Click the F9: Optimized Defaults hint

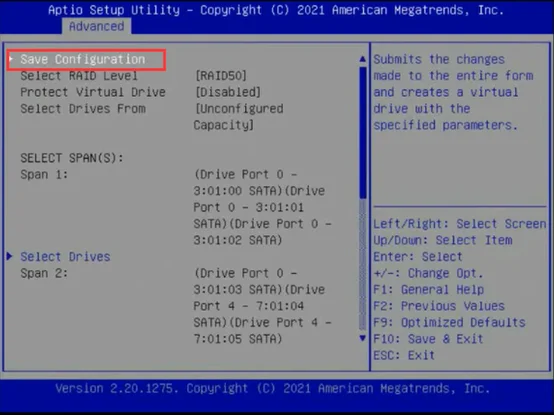click(x=449, y=323)
